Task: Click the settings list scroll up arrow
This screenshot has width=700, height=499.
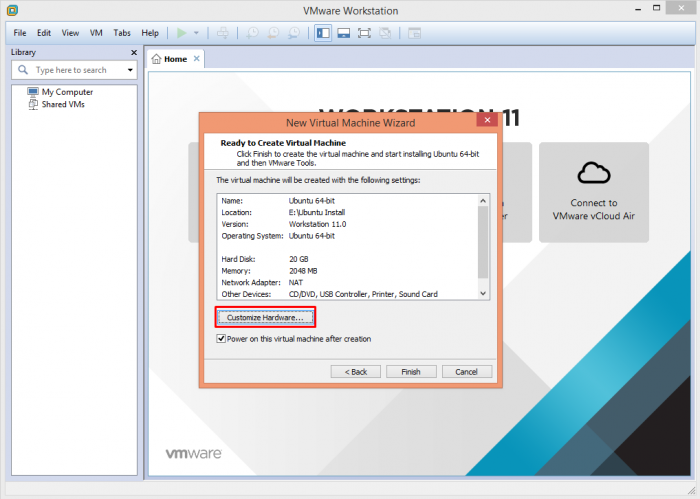Action: click(483, 201)
